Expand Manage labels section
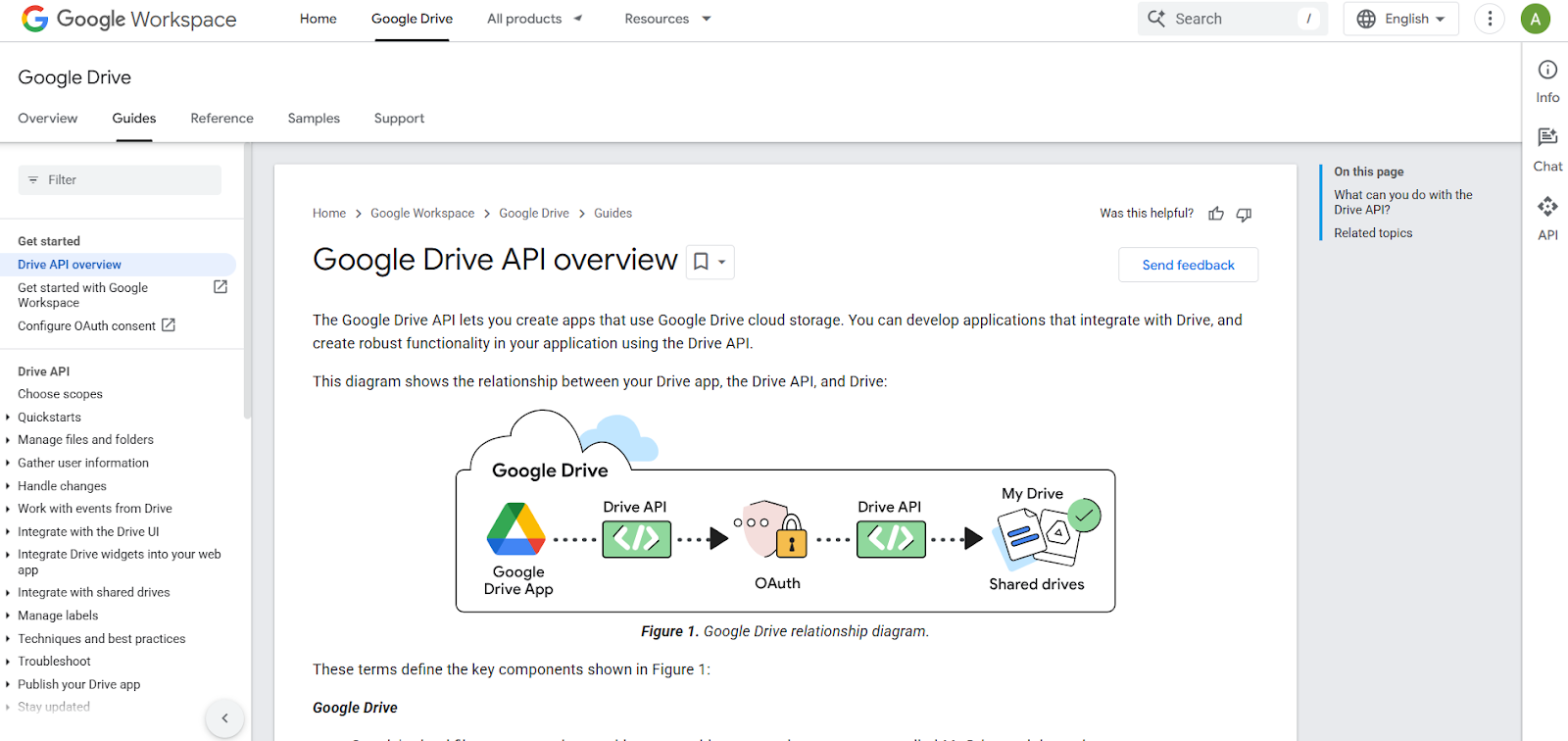Screen dimensions: 1568x741 pyautogui.click(x=8, y=616)
